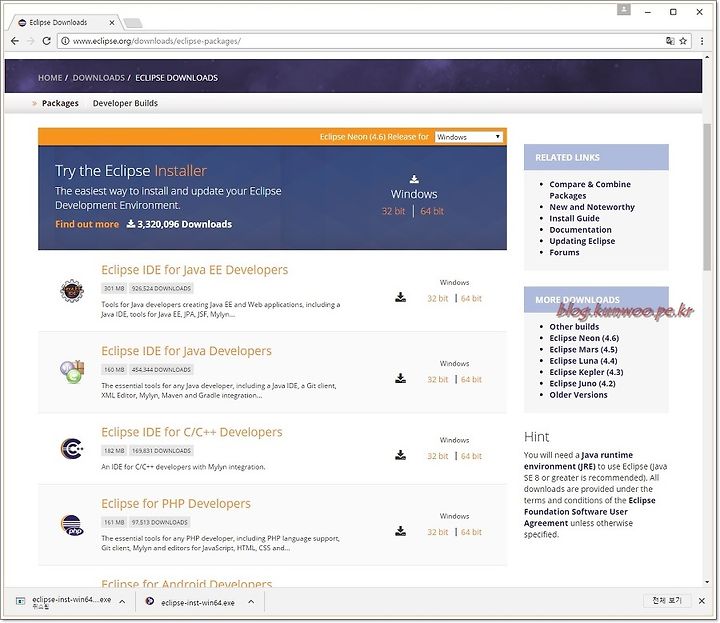Click the Java EE package gear logo
Screen dimensions: 720x623
point(72,291)
